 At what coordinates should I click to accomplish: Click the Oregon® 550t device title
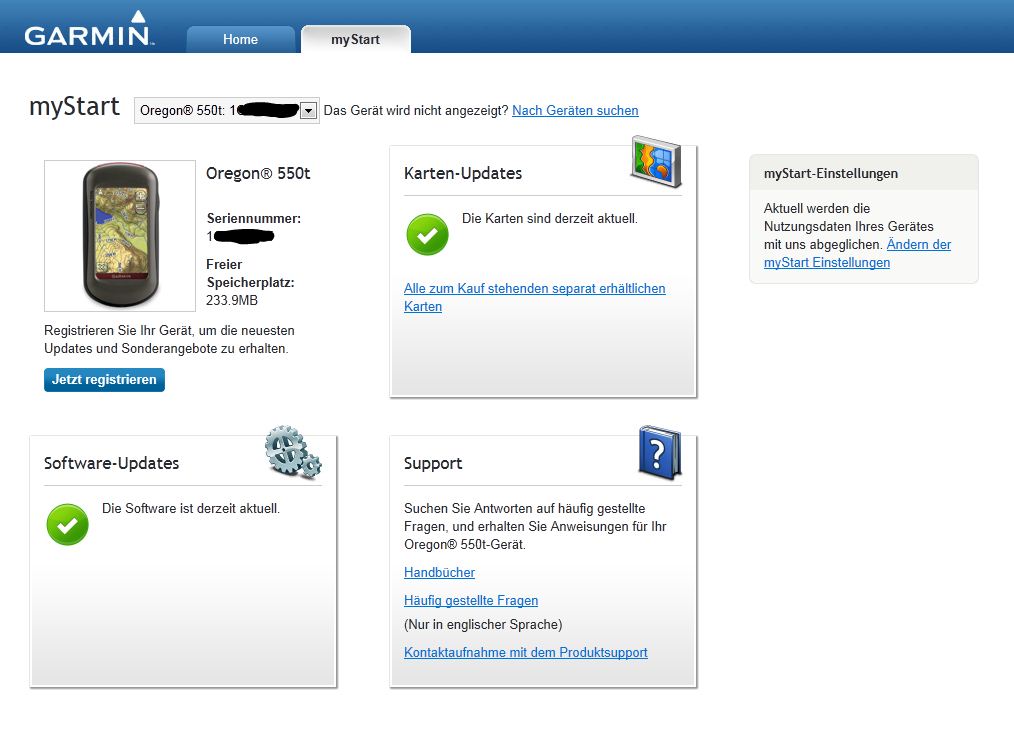click(258, 173)
